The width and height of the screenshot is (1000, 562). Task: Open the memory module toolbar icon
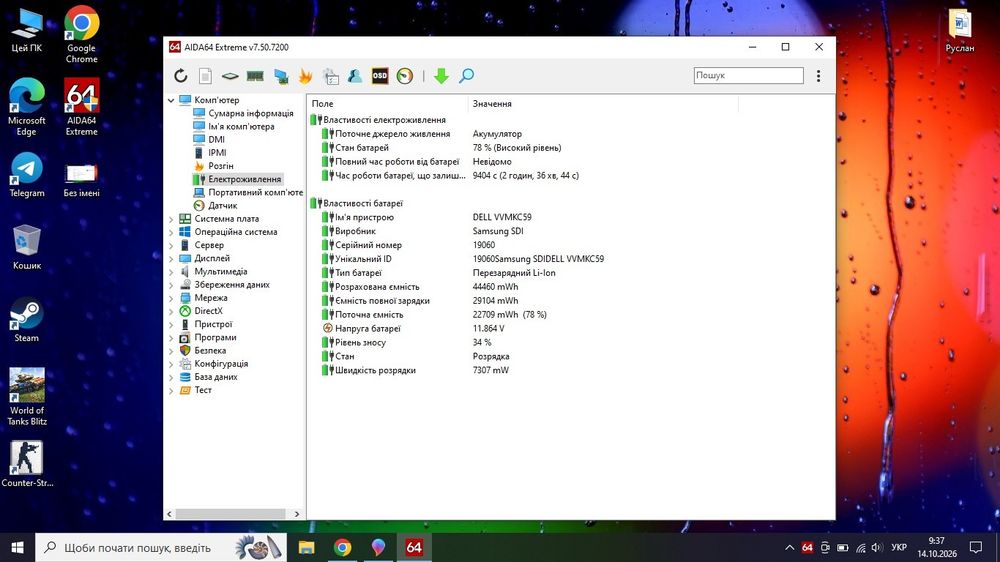[255, 76]
